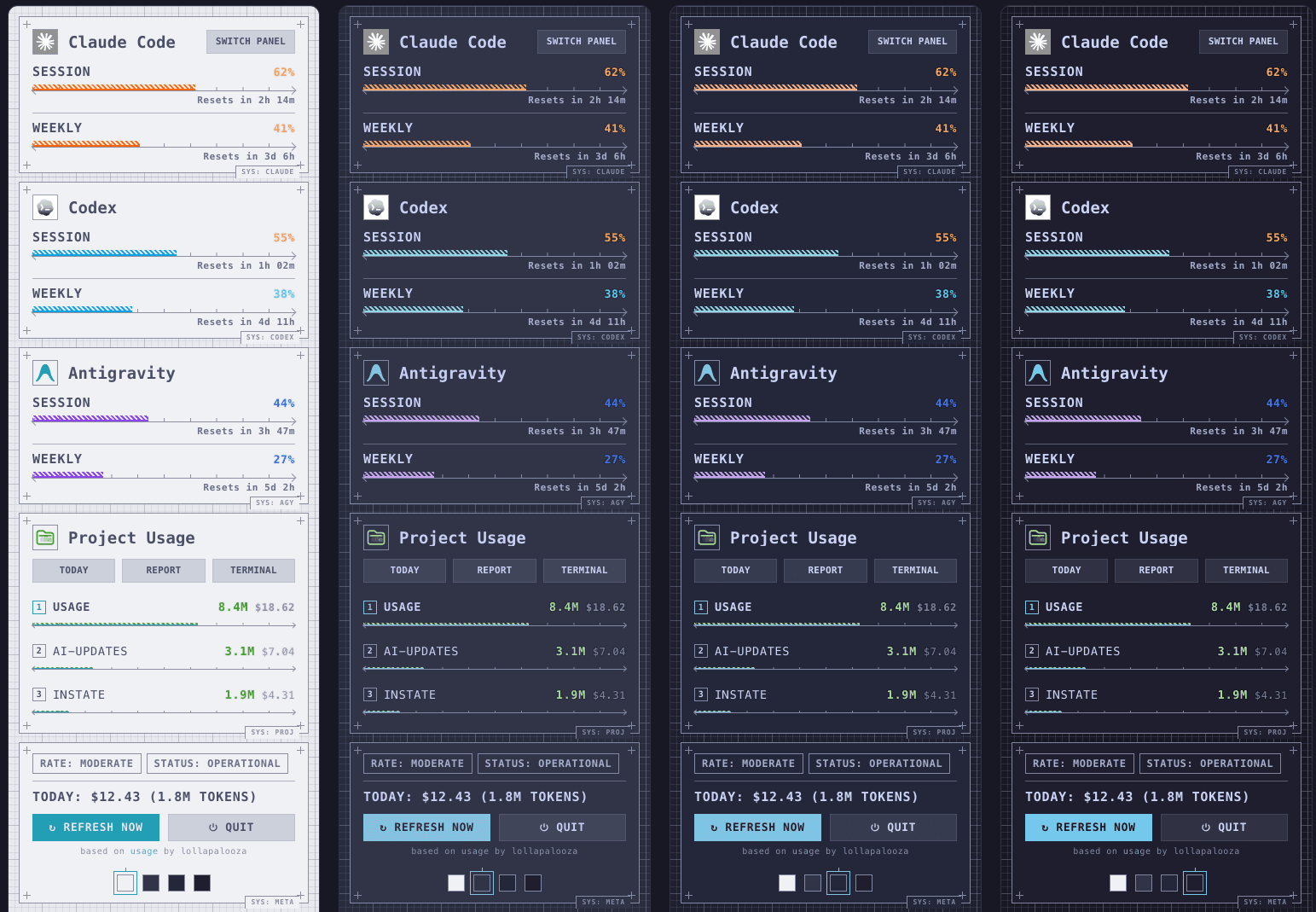Viewport: 1316px width, 912px height.
Task: Click QUIT in the second panel
Action: click(562, 828)
